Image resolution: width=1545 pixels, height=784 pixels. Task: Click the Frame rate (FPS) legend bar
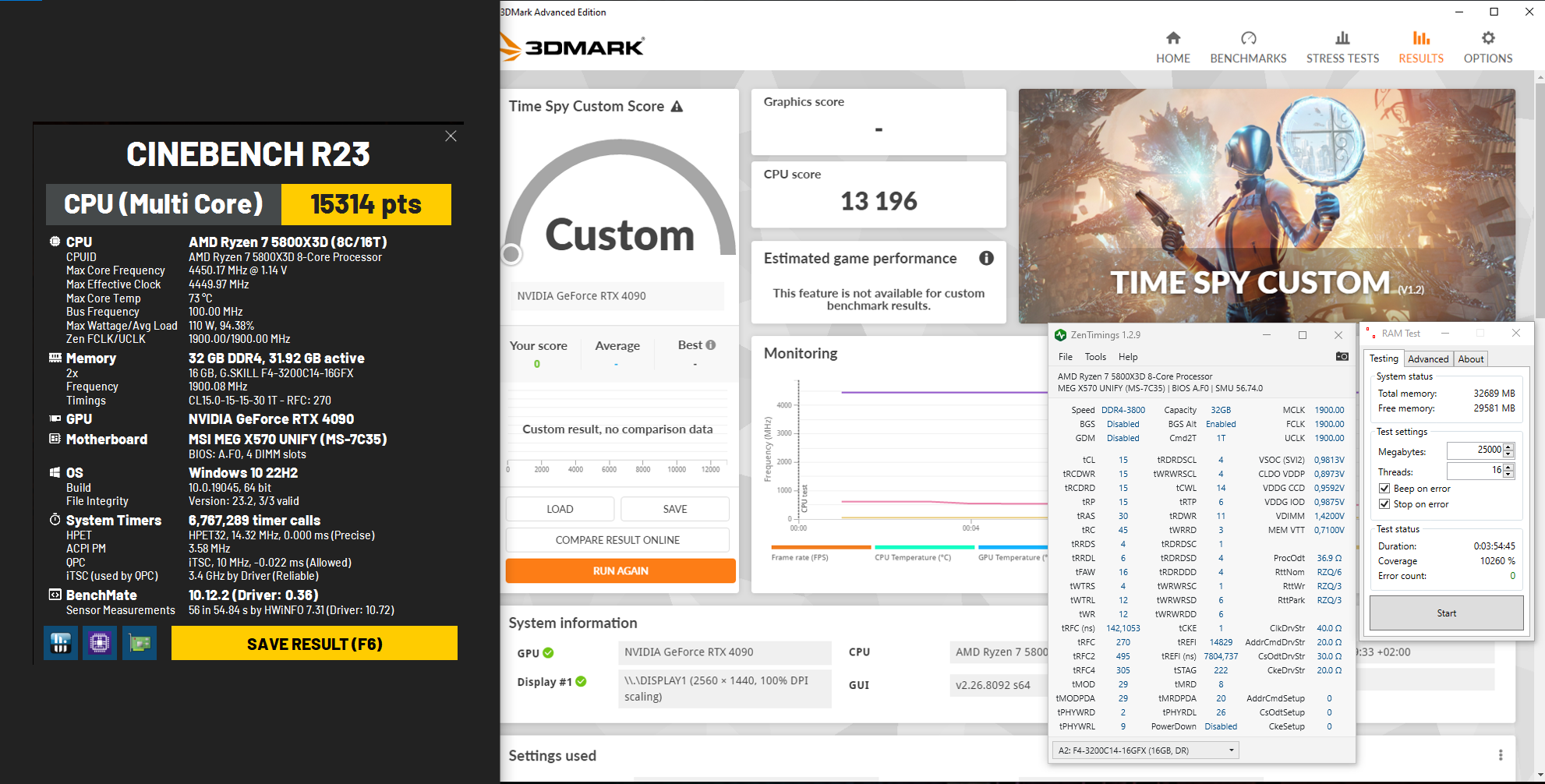pyautogui.click(x=821, y=547)
